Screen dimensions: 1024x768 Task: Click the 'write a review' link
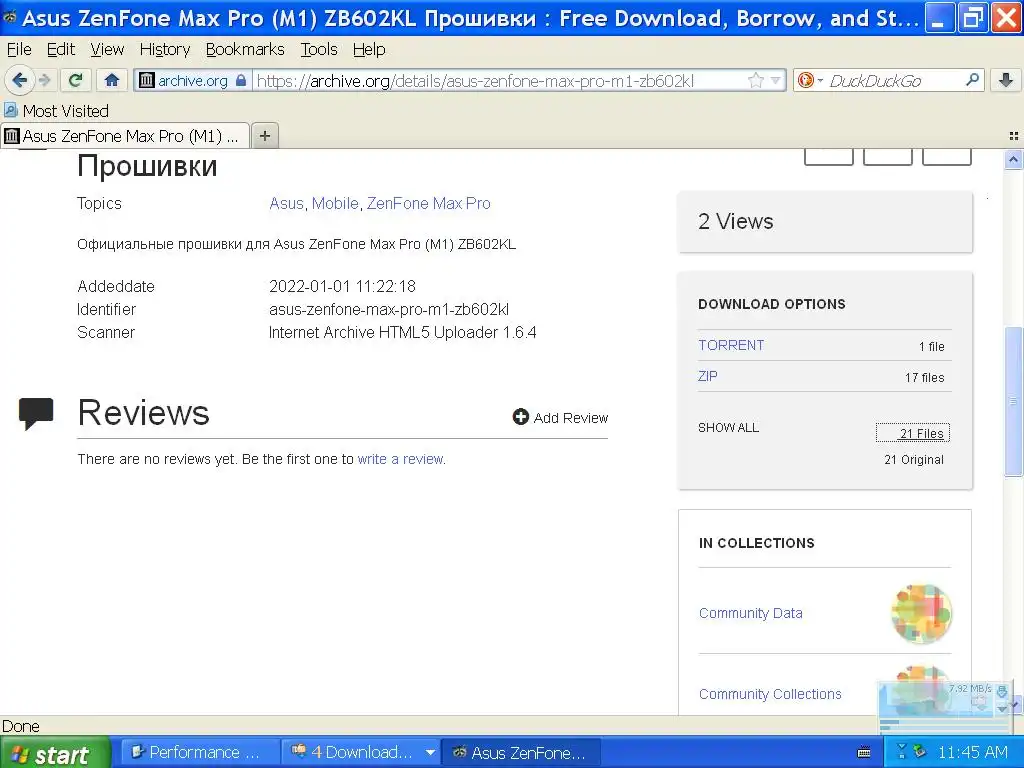coord(400,459)
